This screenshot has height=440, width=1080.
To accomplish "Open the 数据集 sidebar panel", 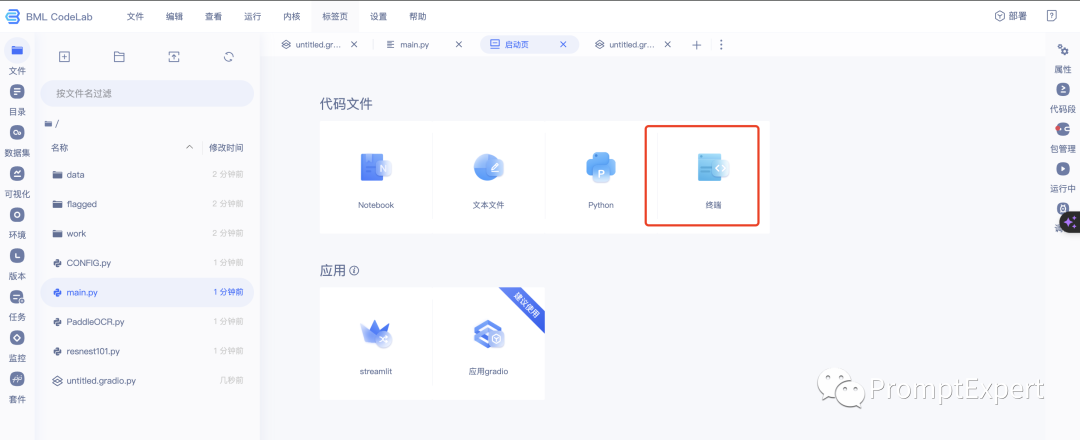I will click(17, 140).
